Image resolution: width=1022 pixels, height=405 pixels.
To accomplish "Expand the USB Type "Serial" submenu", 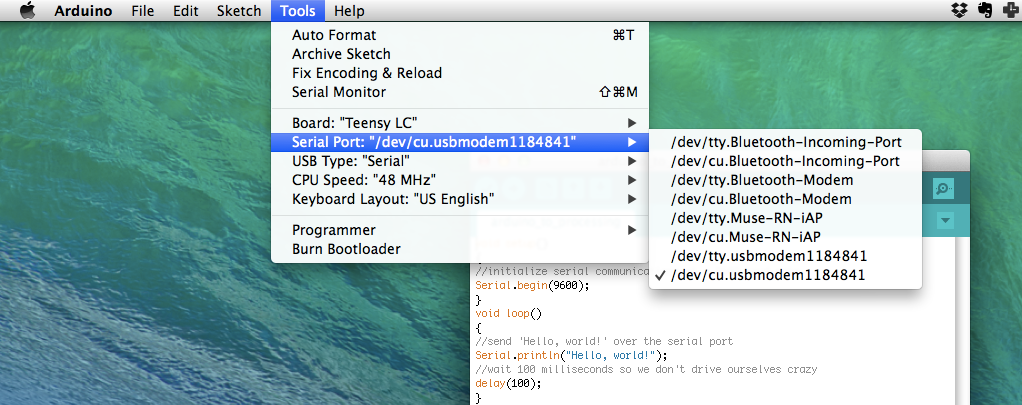I will [460, 160].
